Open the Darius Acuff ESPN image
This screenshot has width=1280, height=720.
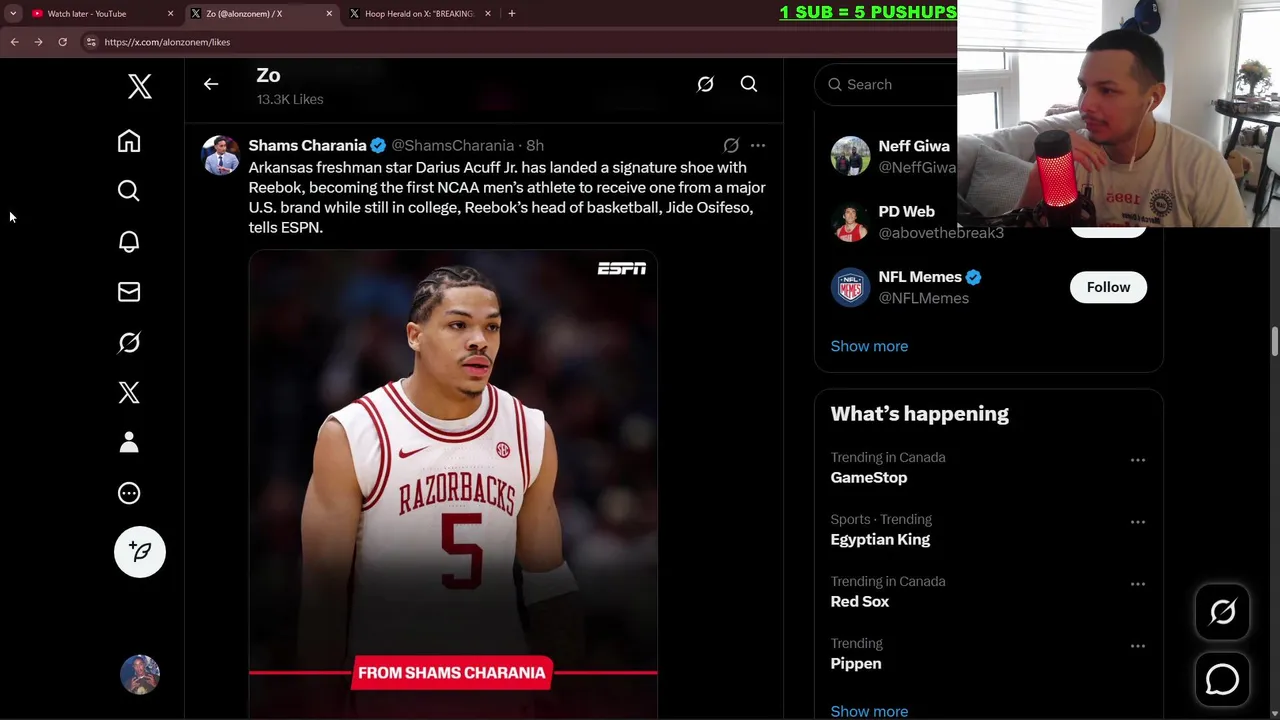pos(453,484)
